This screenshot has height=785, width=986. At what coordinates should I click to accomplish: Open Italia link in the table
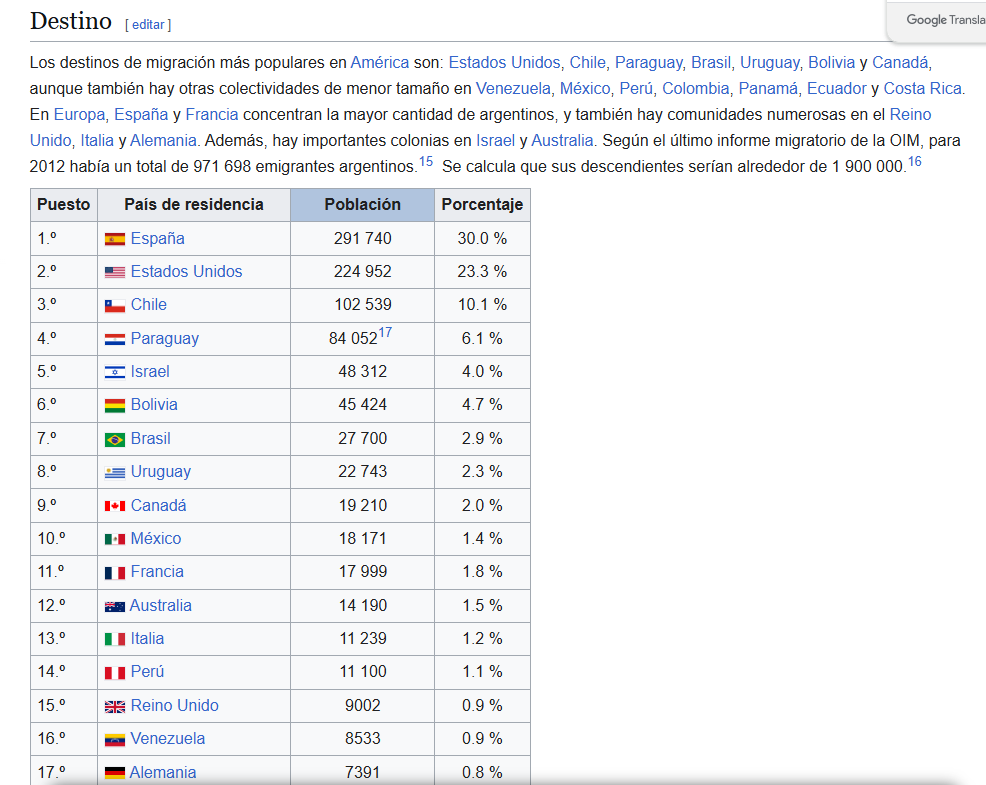pyautogui.click(x=147, y=638)
